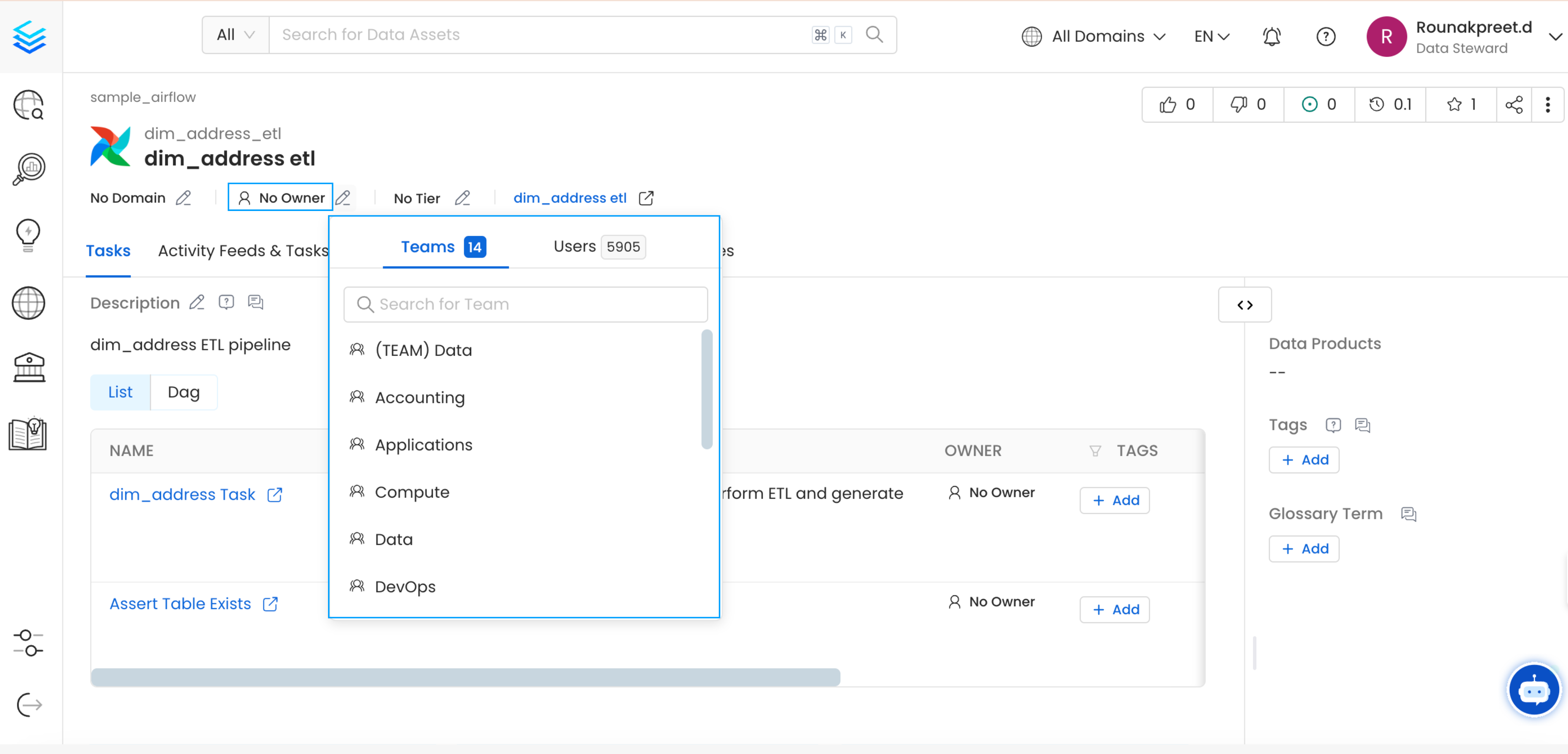
Task: Open the Glossary book sidebar icon
Action: pos(28,433)
